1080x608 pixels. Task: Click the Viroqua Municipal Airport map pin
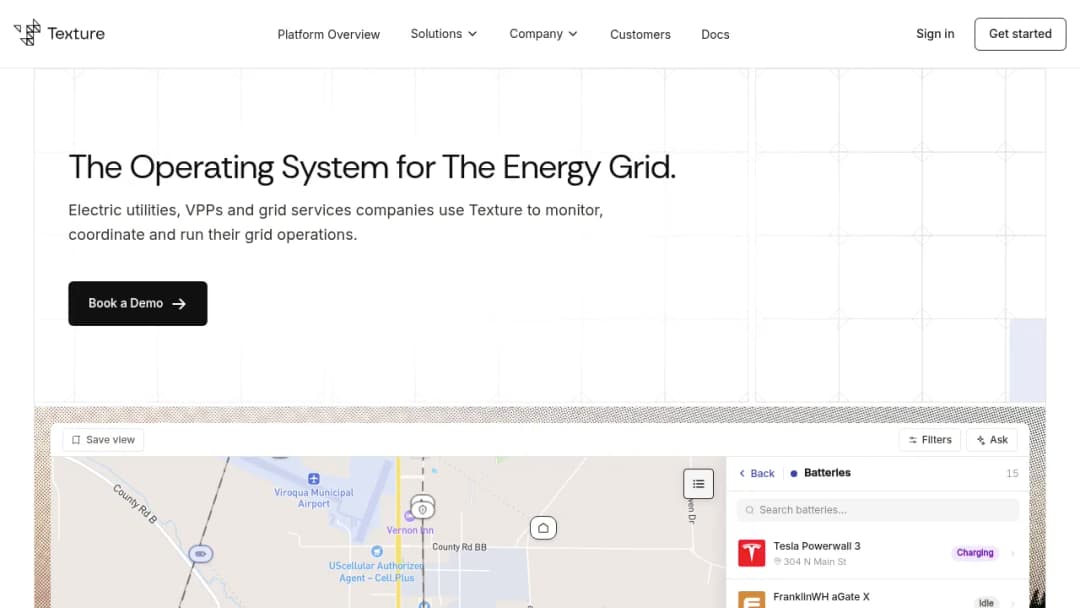pyautogui.click(x=313, y=479)
